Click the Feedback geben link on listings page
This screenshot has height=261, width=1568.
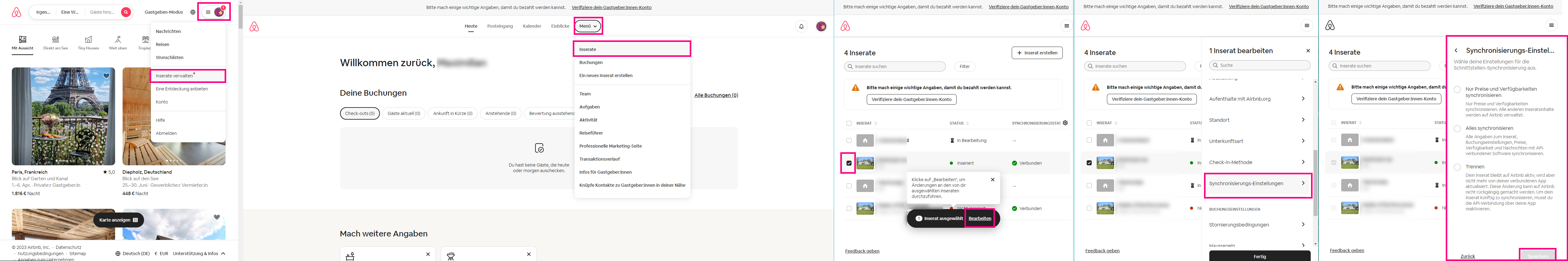point(862,251)
